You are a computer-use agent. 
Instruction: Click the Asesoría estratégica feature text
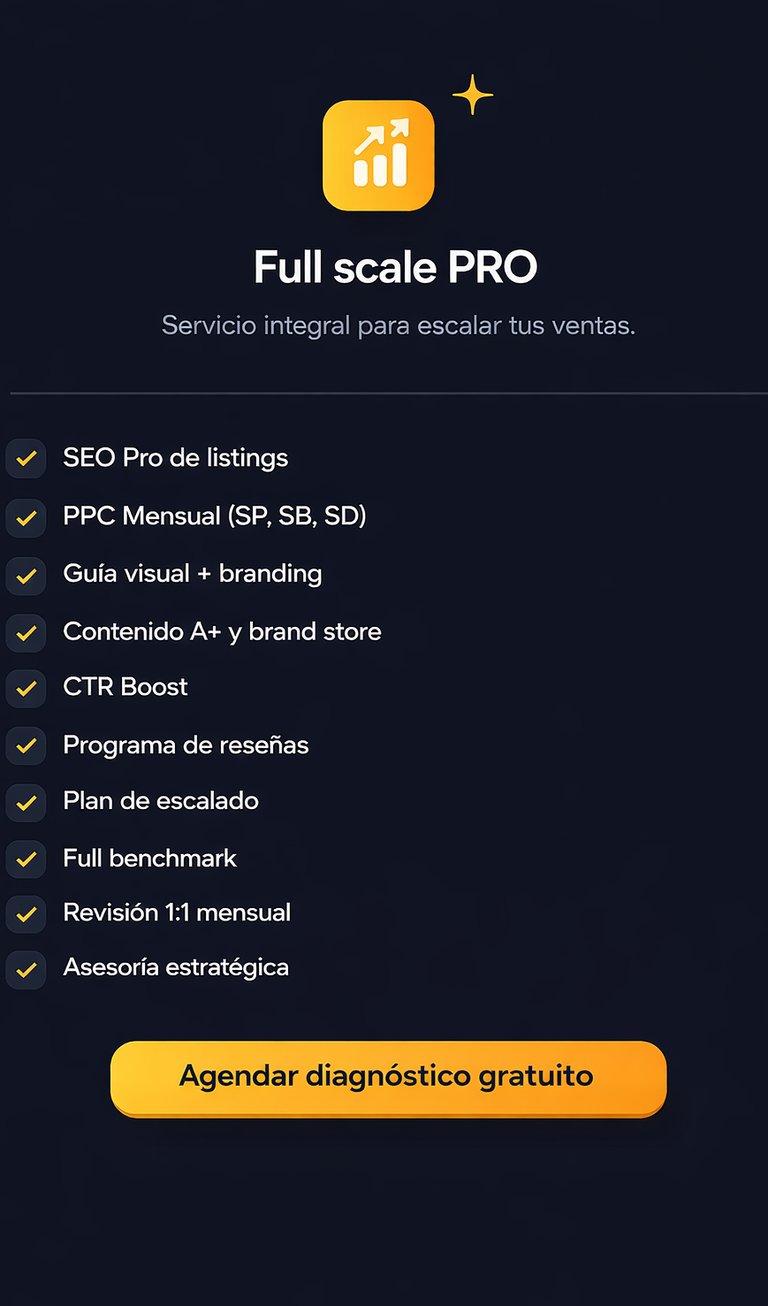click(175, 967)
